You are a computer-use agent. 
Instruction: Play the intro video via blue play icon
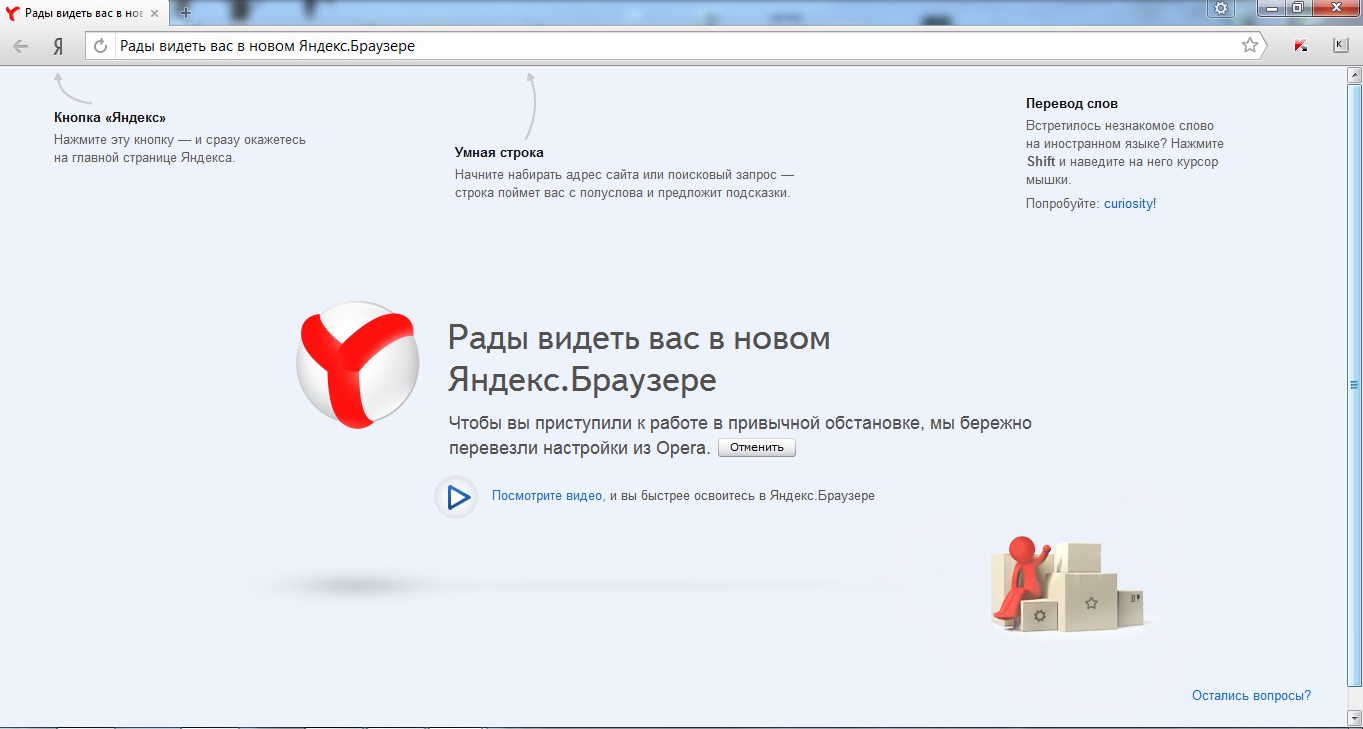pyautogui.click(x=457, y=496)
